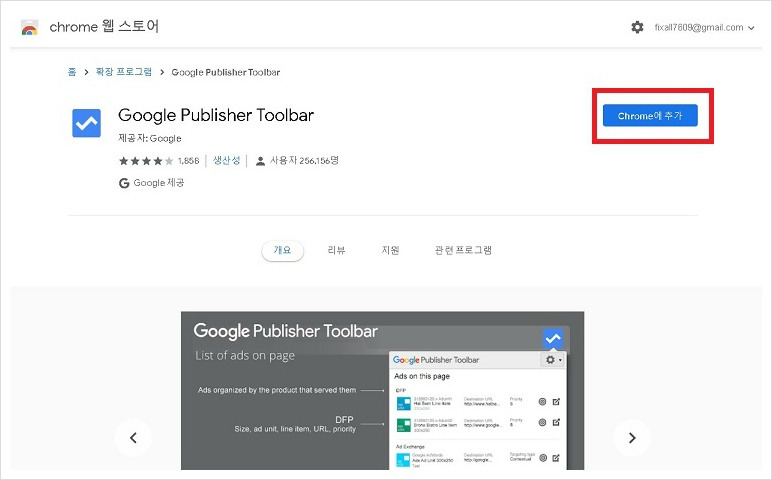Viewport: 772px width, 480px height.
Task: Select the 개요 tab
Action: tap(283, 251)
